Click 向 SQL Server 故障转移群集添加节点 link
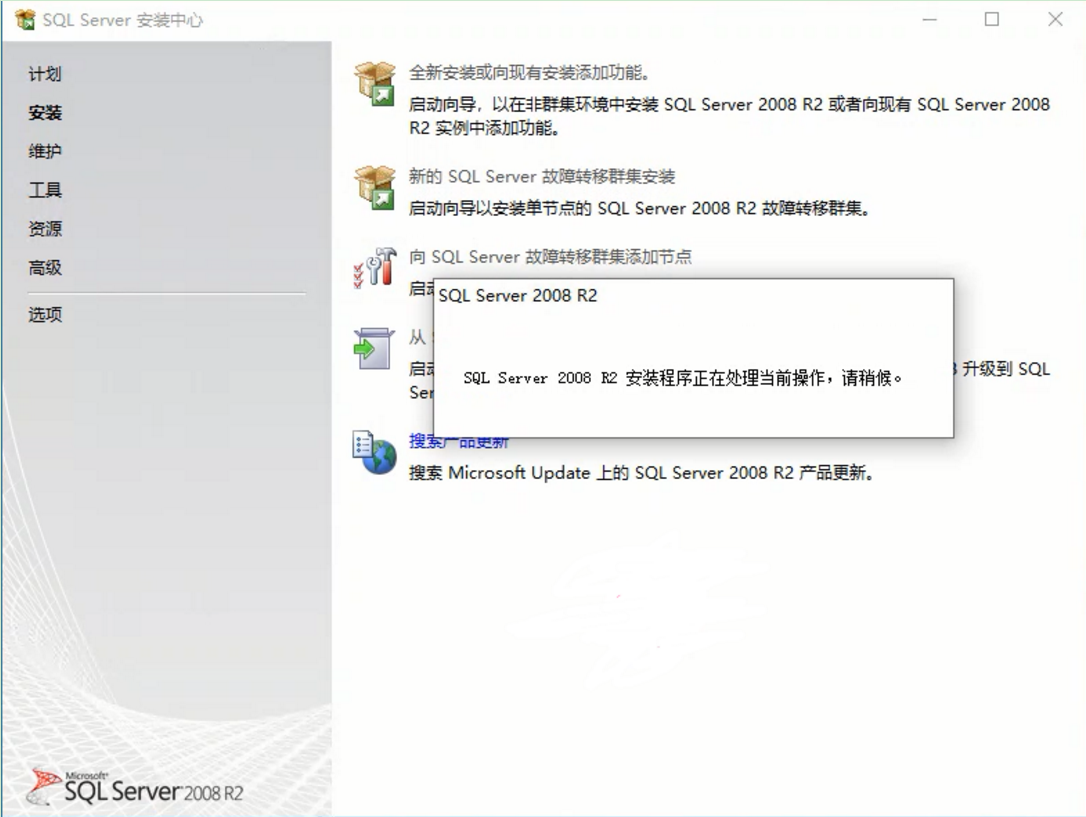Image resolution: width=1086 pixels, height=817 pixels. coord(550,257)
